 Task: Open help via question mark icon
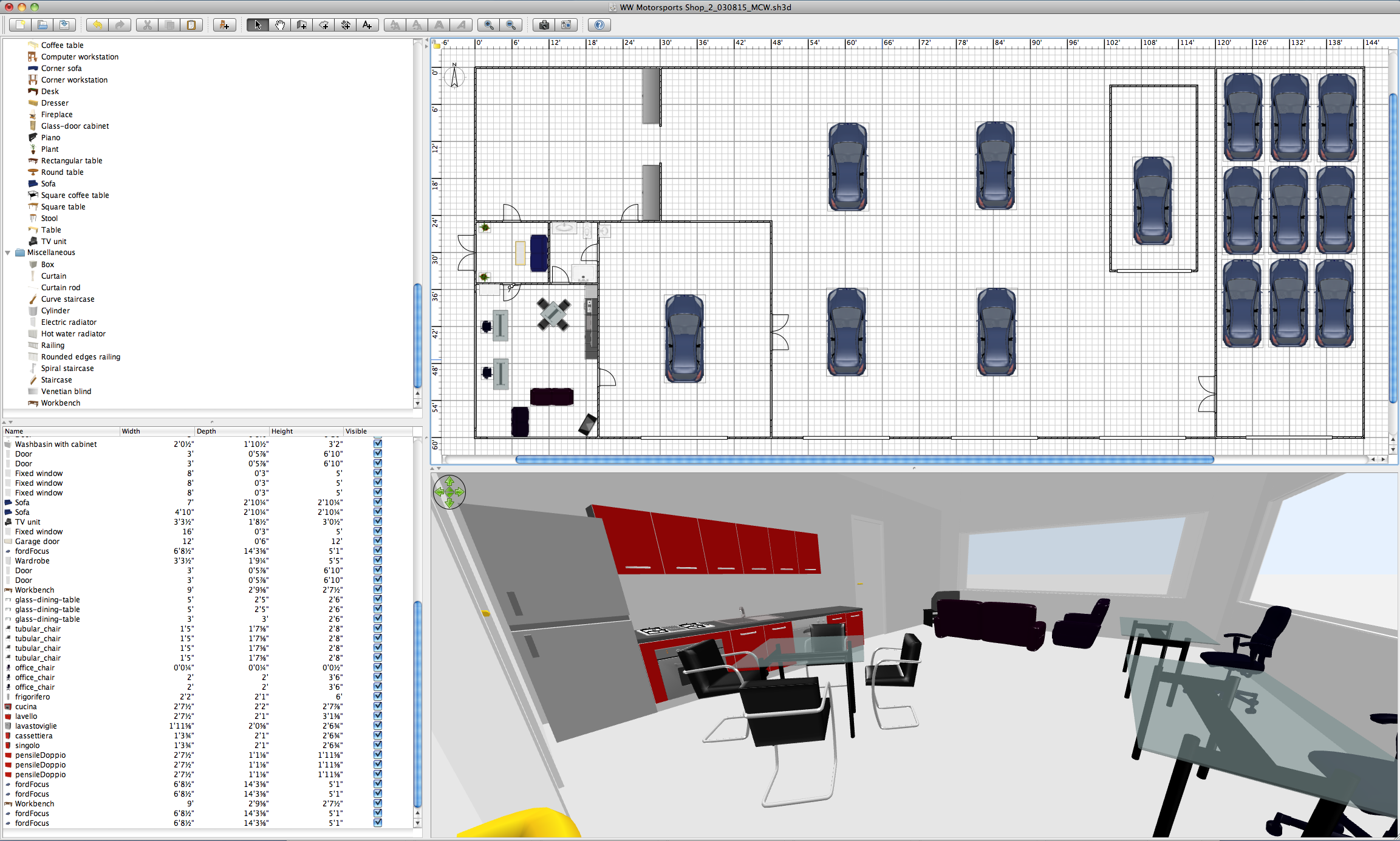(x=599, y=25)
